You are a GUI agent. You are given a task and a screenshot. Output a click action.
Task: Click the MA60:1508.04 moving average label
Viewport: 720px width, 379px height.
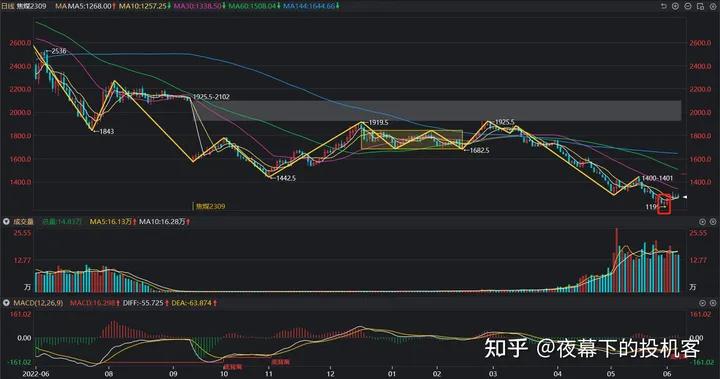pos(253,6)
